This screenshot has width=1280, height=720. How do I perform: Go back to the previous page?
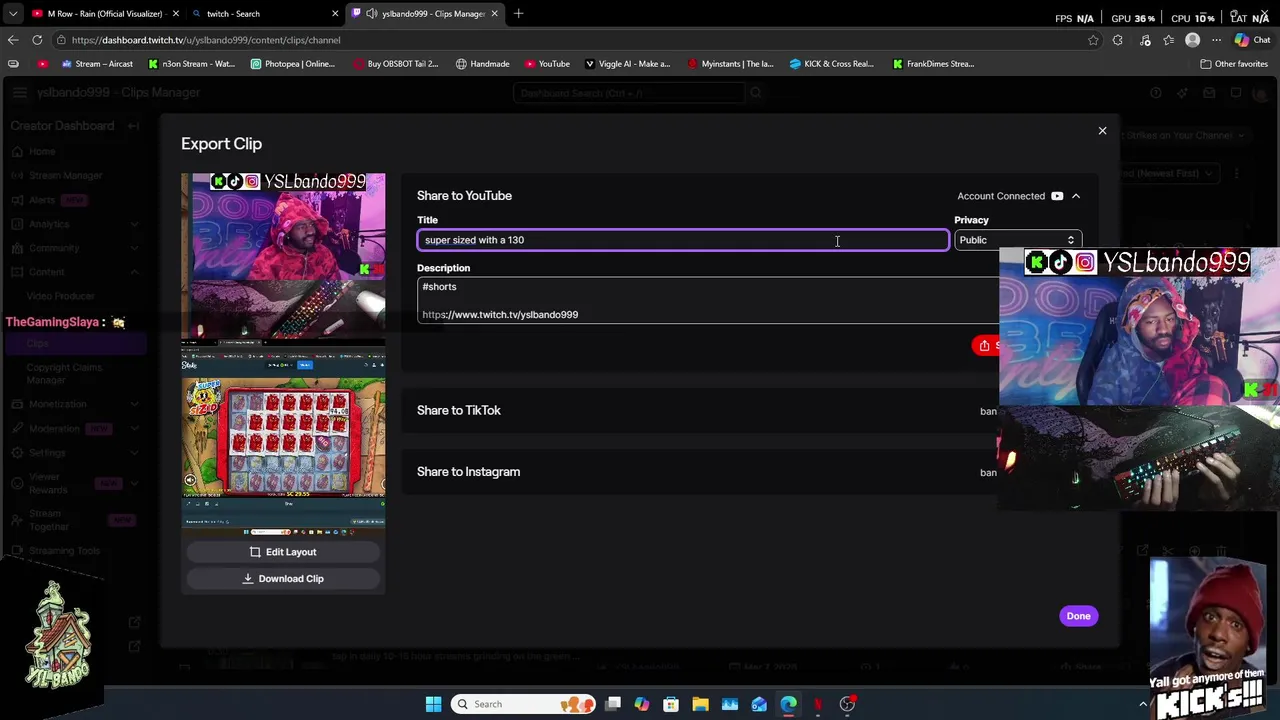point(13,40)
